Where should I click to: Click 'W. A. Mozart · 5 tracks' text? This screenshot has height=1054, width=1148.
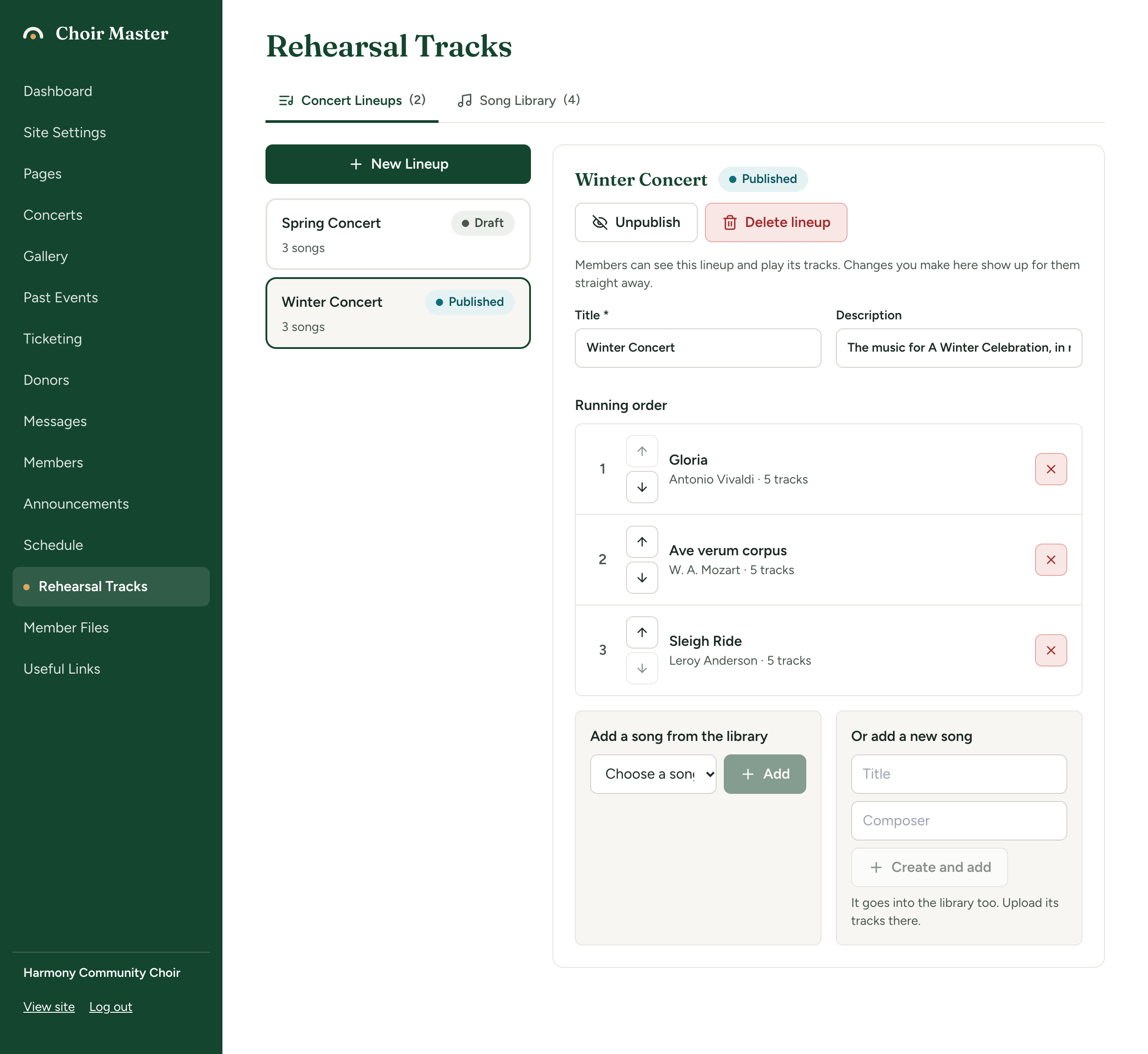tap(732, 570)
